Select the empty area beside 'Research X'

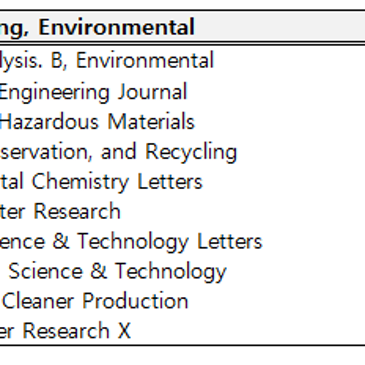(x=249, y=331)
